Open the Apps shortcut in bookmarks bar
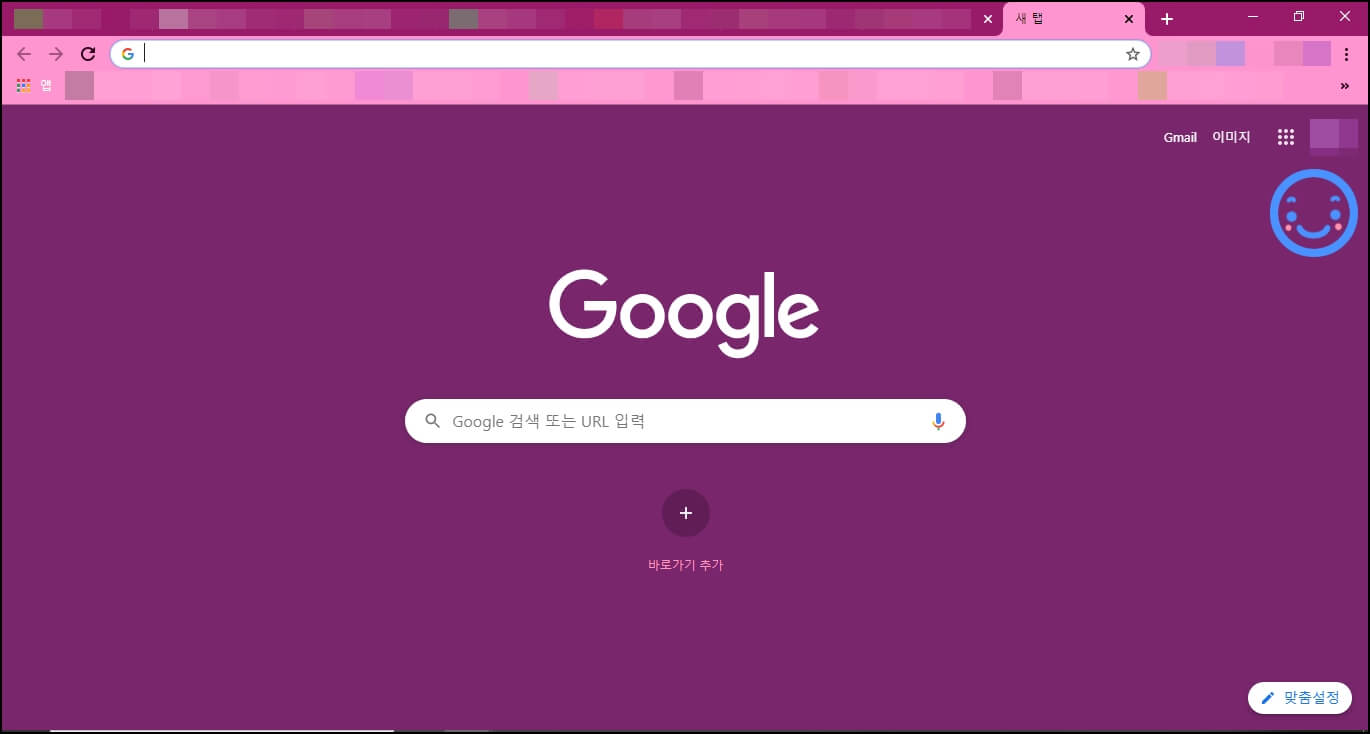The height and width of the screenshot is (734, 1370). click(x=33, y=86)
